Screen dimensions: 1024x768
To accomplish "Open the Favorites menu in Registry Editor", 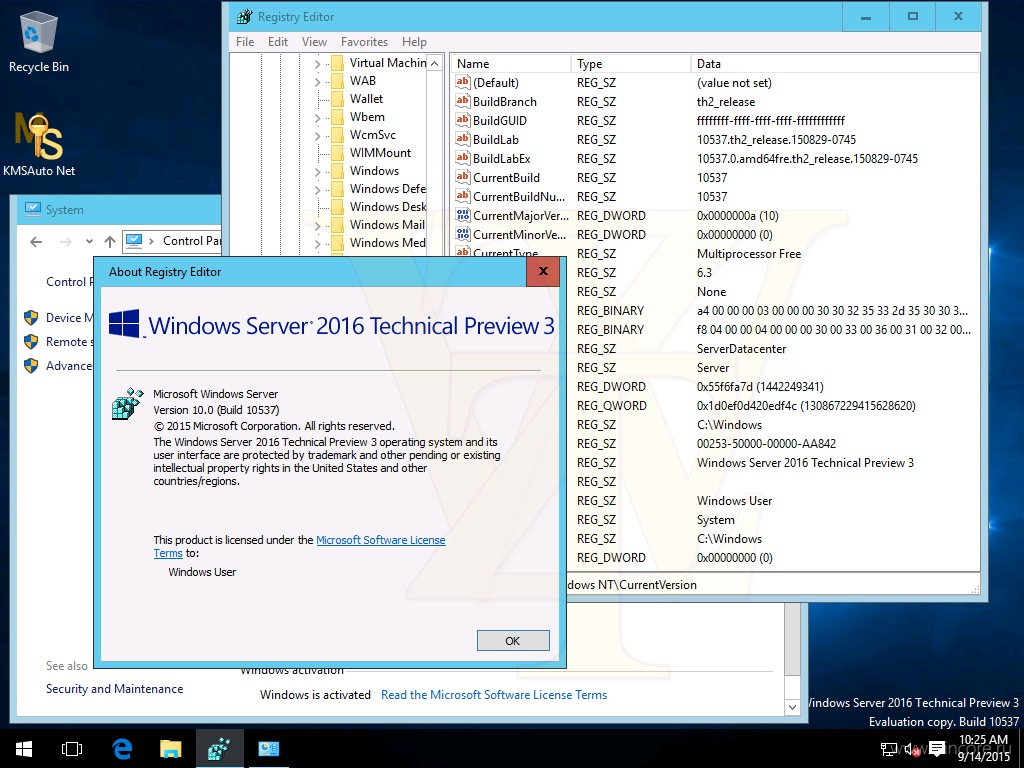I will click(364, 42).
